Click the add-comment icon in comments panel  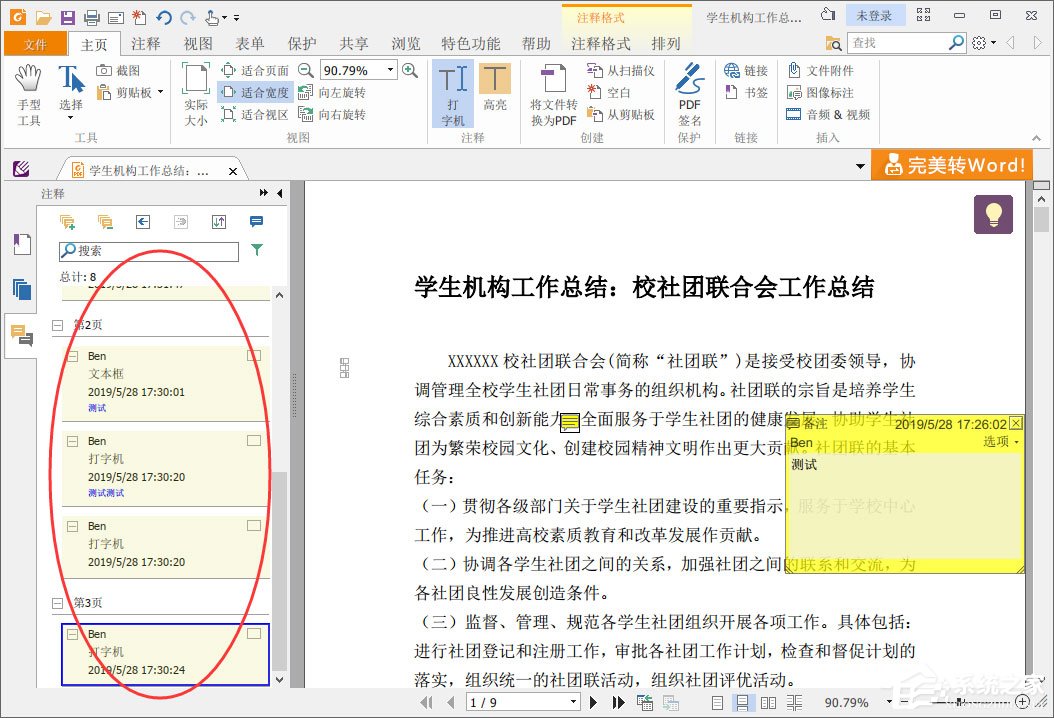pyautogui.click(x=67, y=221)
